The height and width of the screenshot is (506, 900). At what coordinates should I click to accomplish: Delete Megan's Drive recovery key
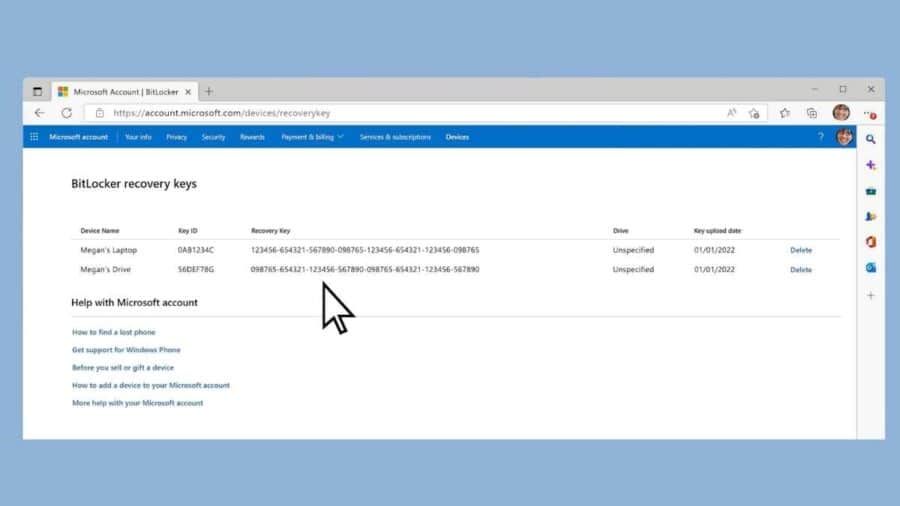pyautogui.click(x=801, y=270)
